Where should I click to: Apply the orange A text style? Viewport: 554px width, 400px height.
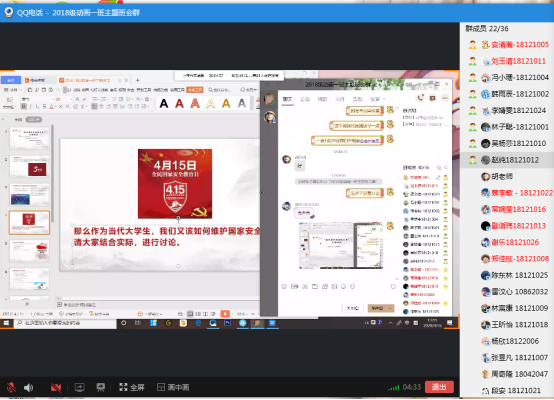pos(226,104)
